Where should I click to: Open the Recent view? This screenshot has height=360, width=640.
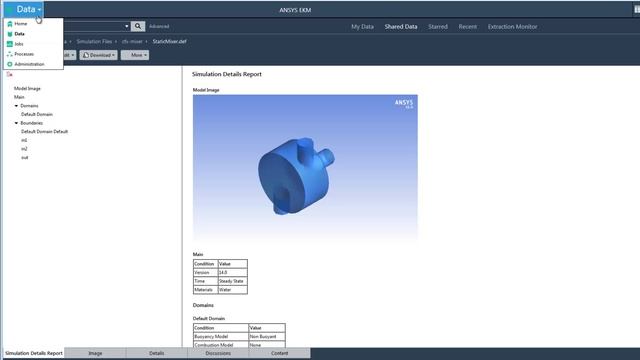tap(468, 27)
